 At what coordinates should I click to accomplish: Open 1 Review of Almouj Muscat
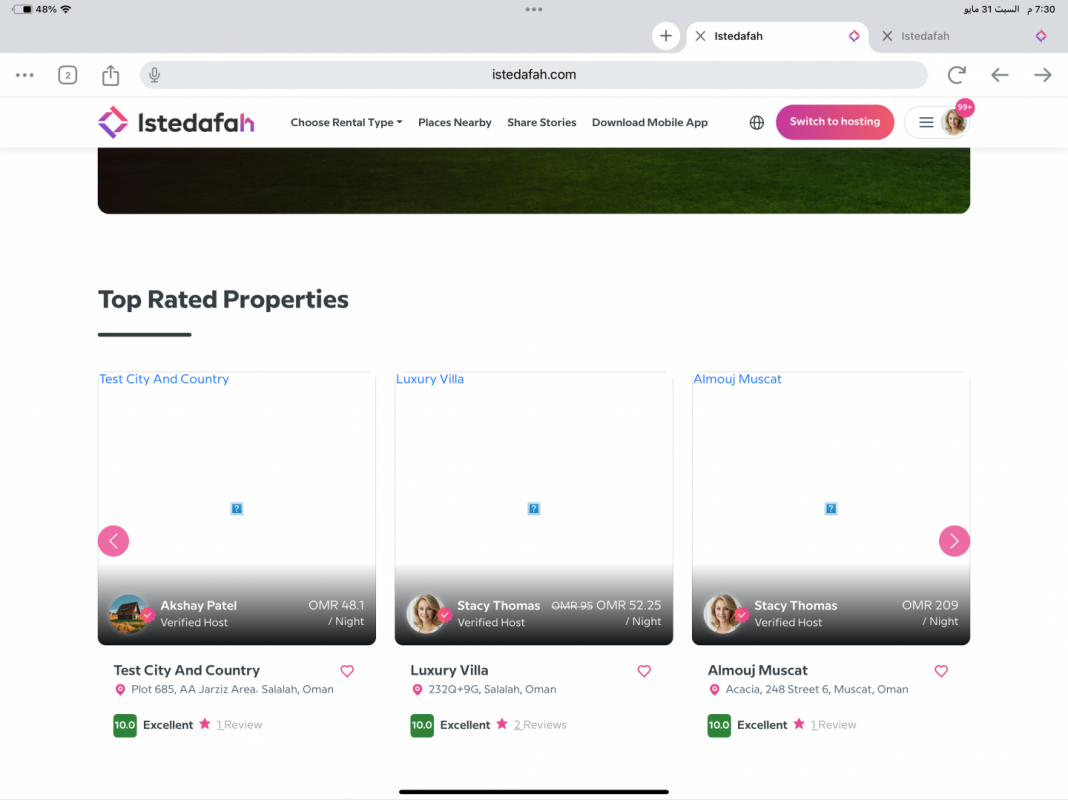tap(833, 725)
